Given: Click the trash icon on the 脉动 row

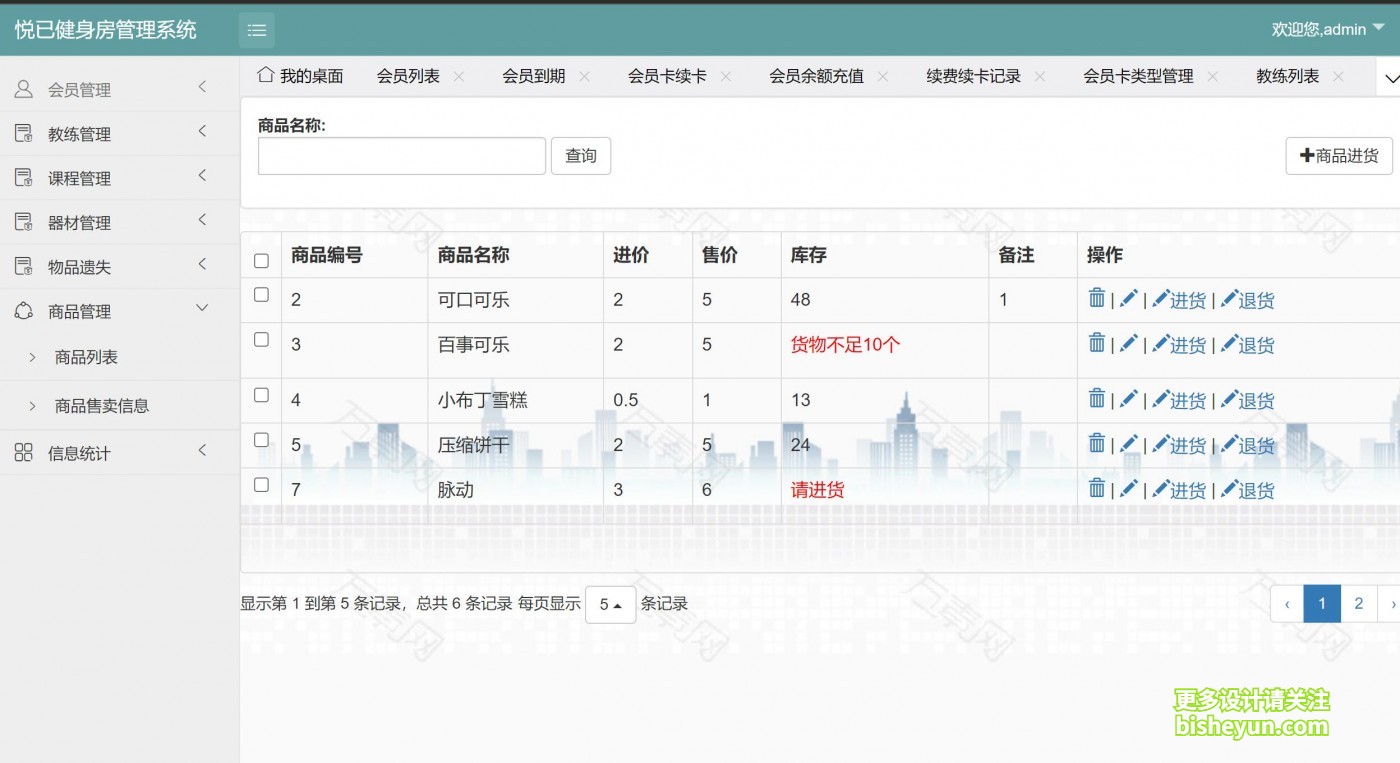Looking at the screenshot, I should point(1096,489).
